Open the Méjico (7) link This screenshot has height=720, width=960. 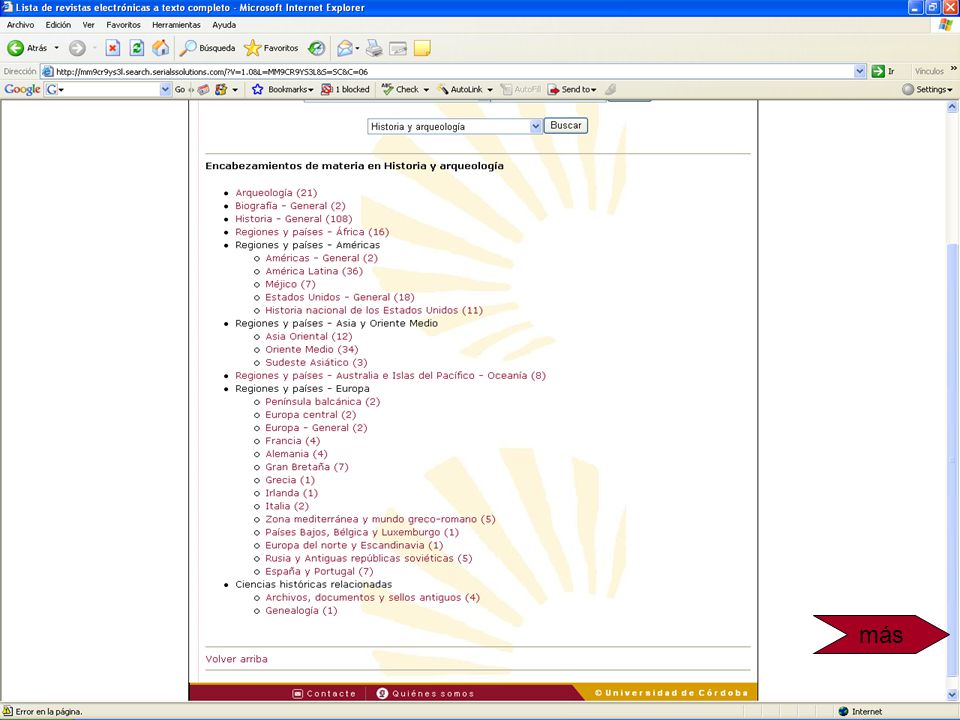pos(290,284)
